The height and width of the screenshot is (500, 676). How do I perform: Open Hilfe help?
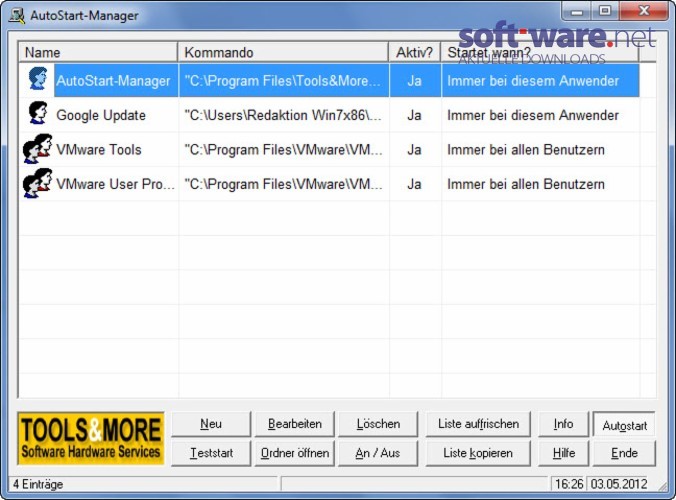click(563, 453)
